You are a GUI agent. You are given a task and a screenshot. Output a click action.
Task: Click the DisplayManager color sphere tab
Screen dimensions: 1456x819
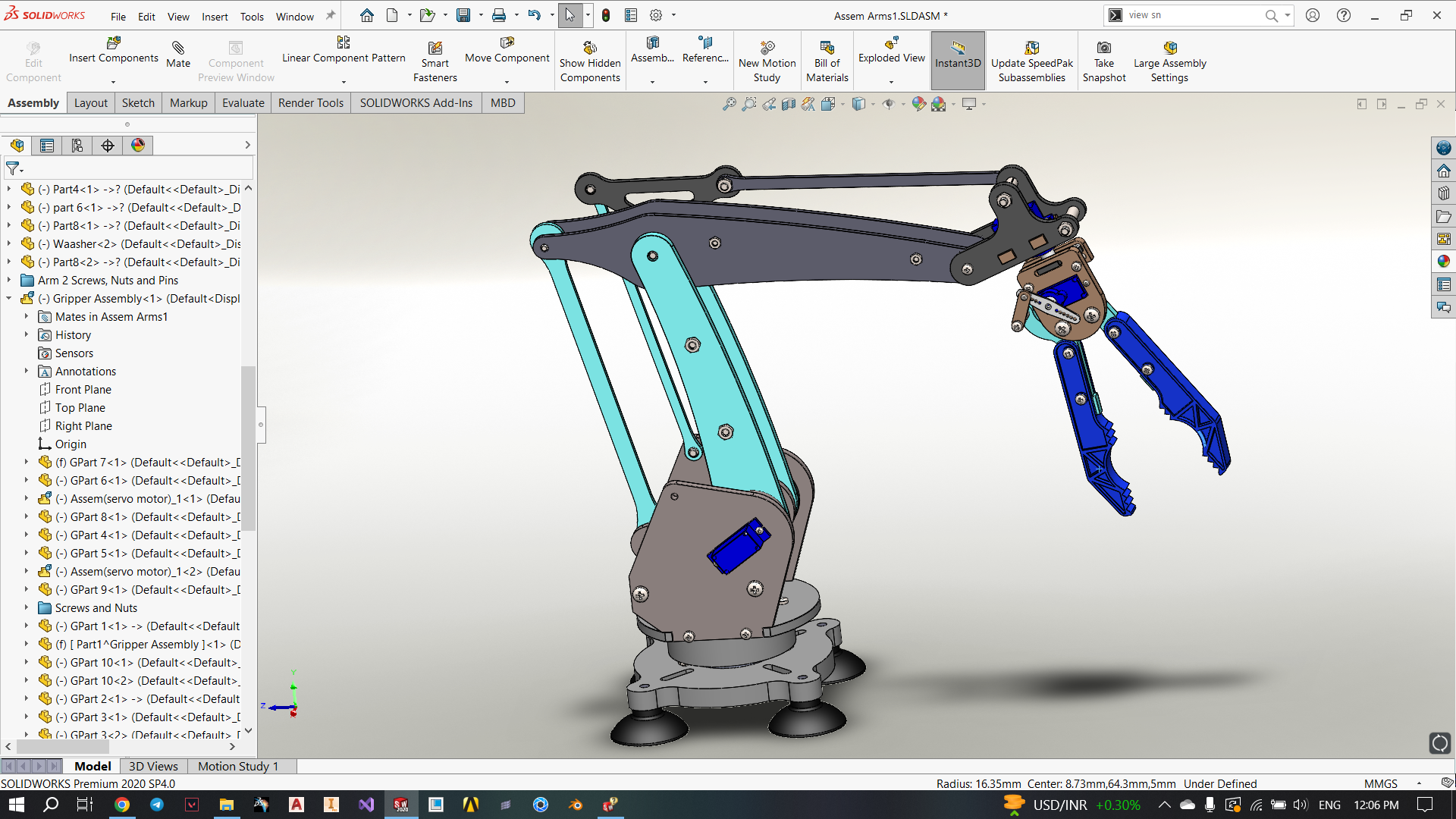point(138,145)
